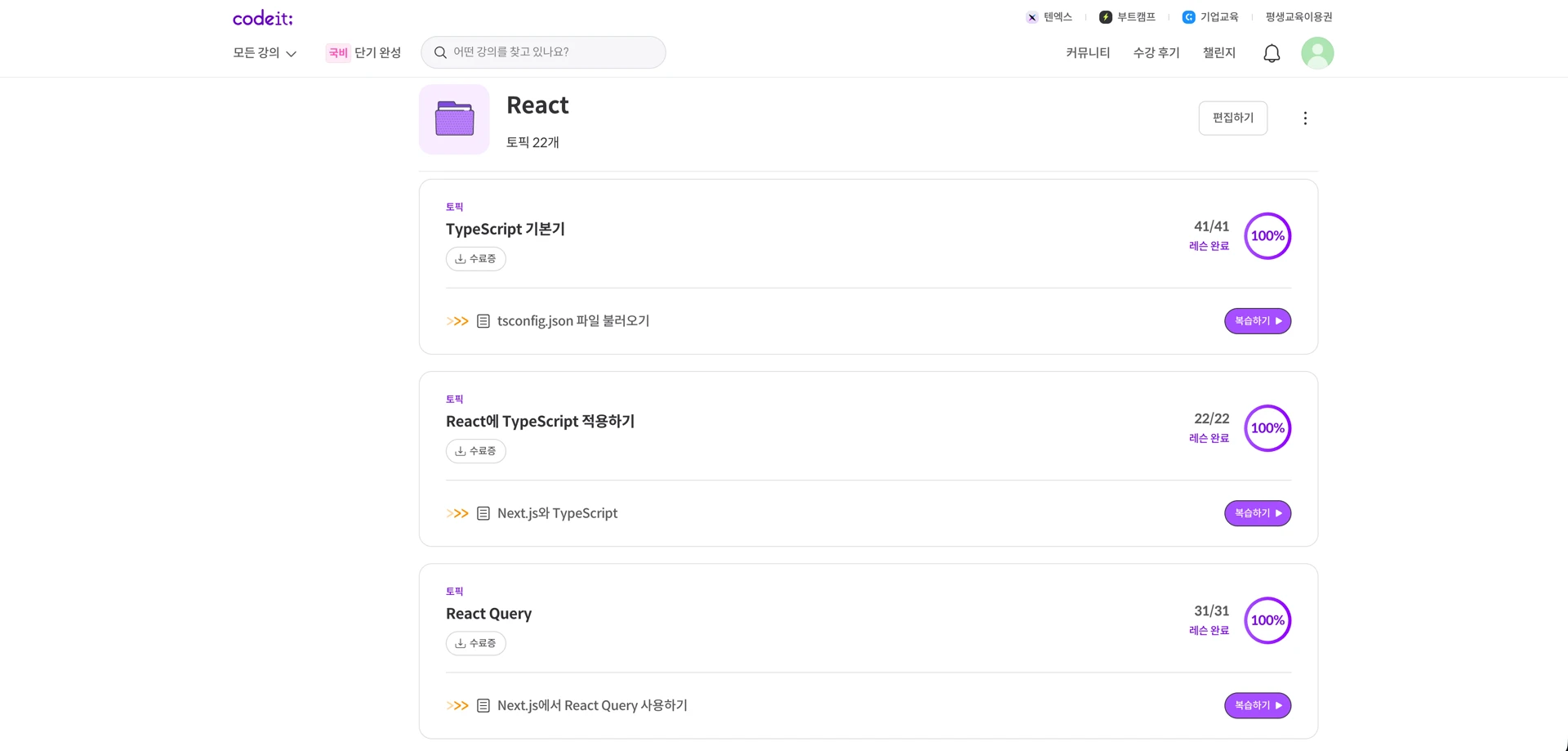1568x751 pixels.
Task: Go to 수강 후기 page
Action: (x=1156, y=53)
